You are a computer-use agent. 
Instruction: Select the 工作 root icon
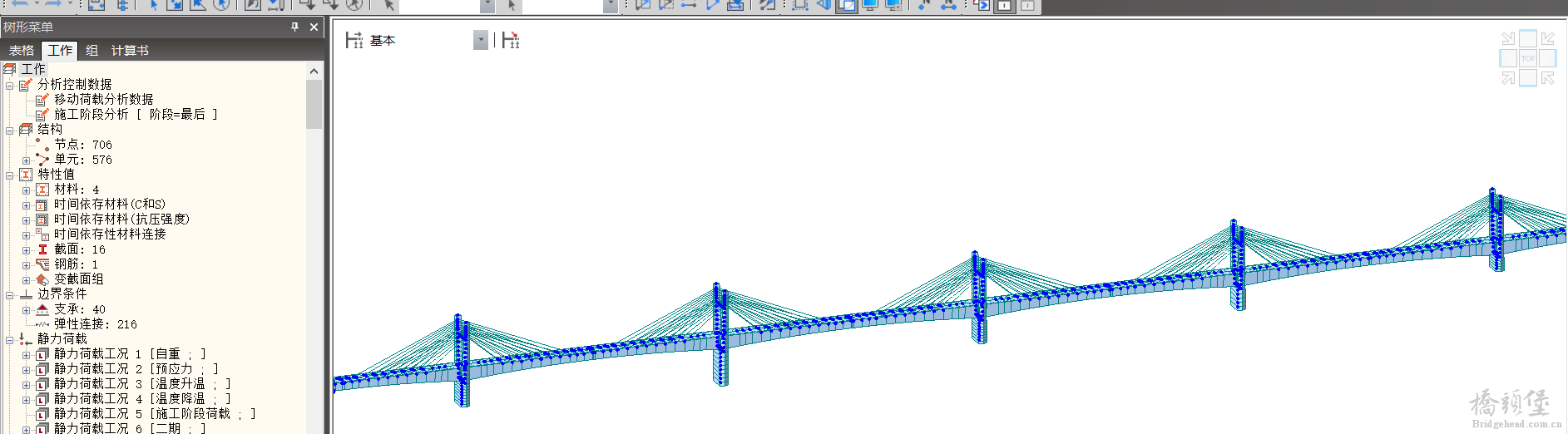click(10, 69)
